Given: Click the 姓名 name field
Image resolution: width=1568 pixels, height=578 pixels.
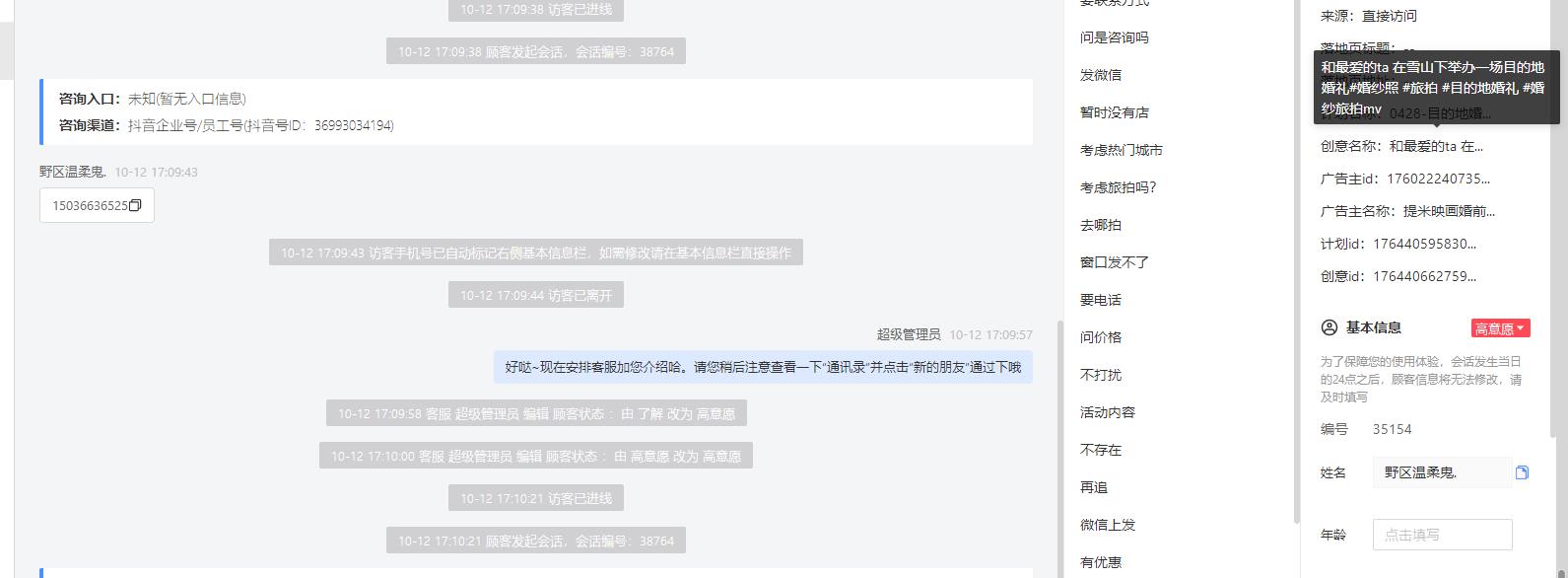Looking at the screenshot, I should [x=1442, y=472].
